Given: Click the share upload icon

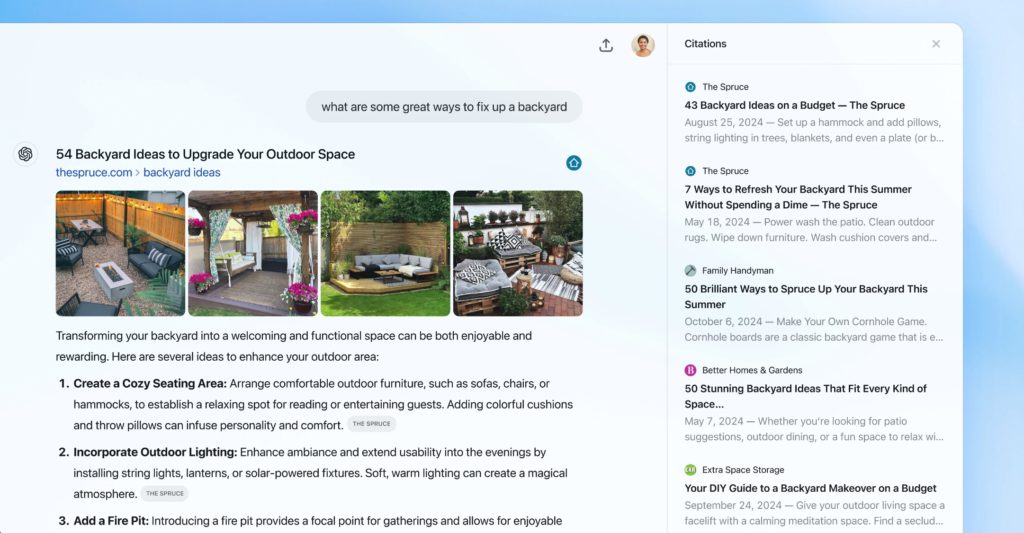Looking at the screenshot, I should point(606,45).
